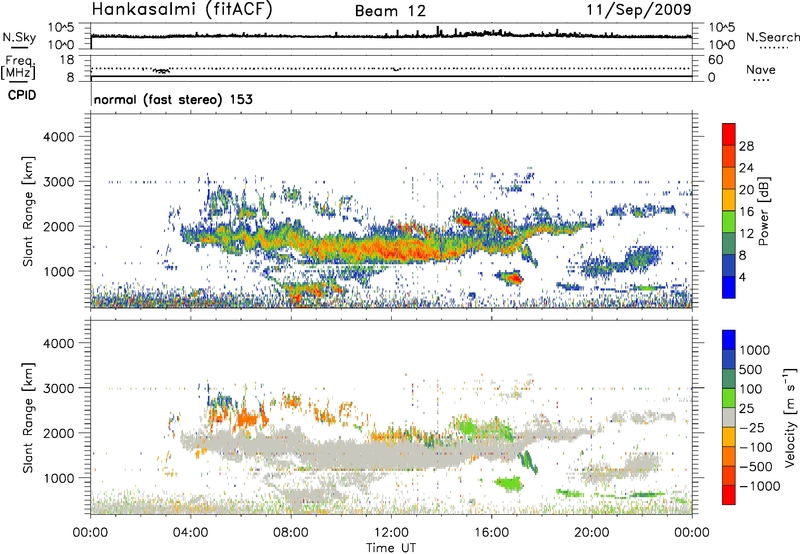This screenshot has height=554, width=800.
Task: Click the power scale value 4
Action: click(x=743, y=278)
